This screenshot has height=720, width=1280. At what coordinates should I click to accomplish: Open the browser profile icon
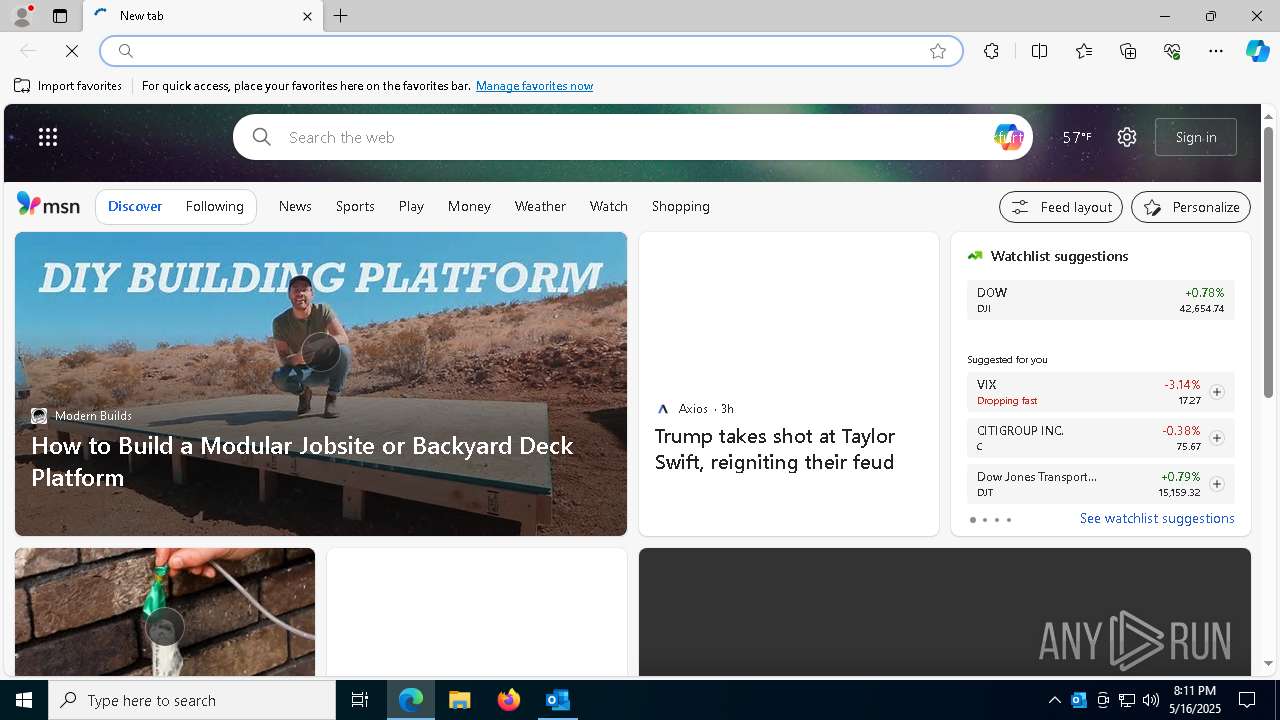(x=22, y=16)
